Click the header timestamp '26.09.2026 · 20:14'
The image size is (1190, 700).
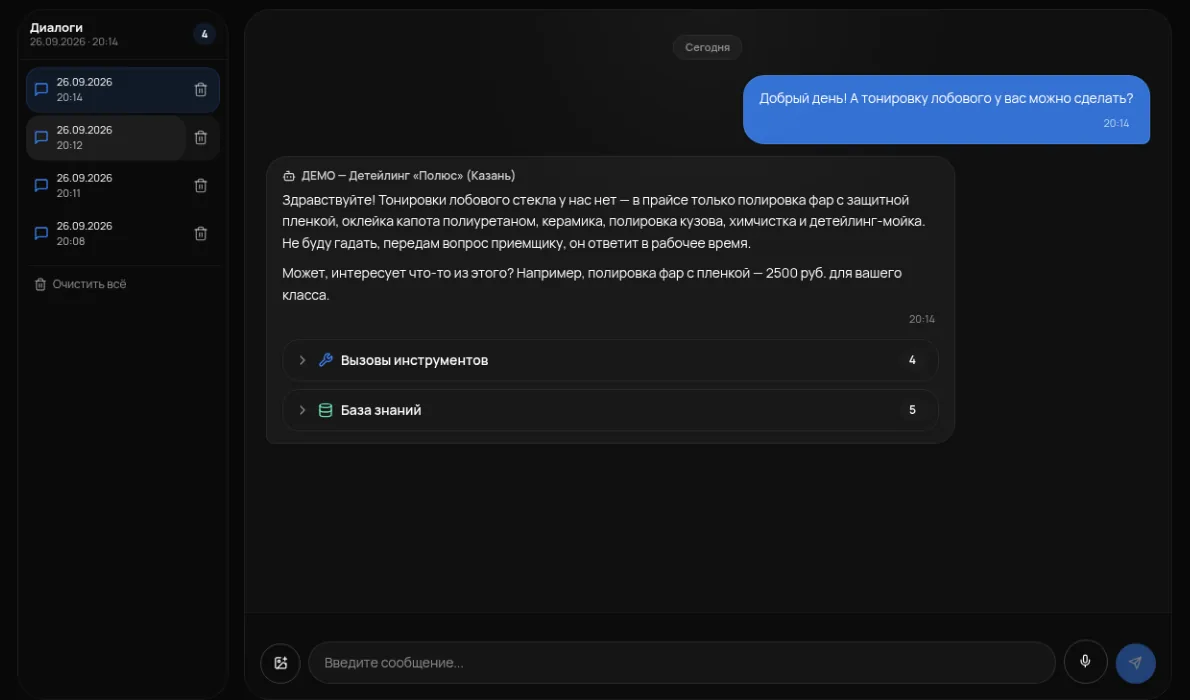click(74, 42)
